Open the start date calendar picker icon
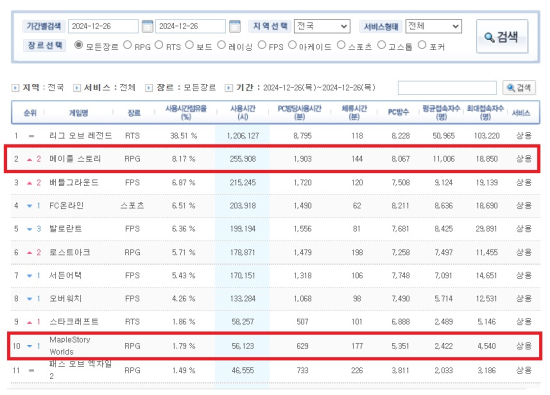This screenshot has width=550, height=395. point(148,26)
